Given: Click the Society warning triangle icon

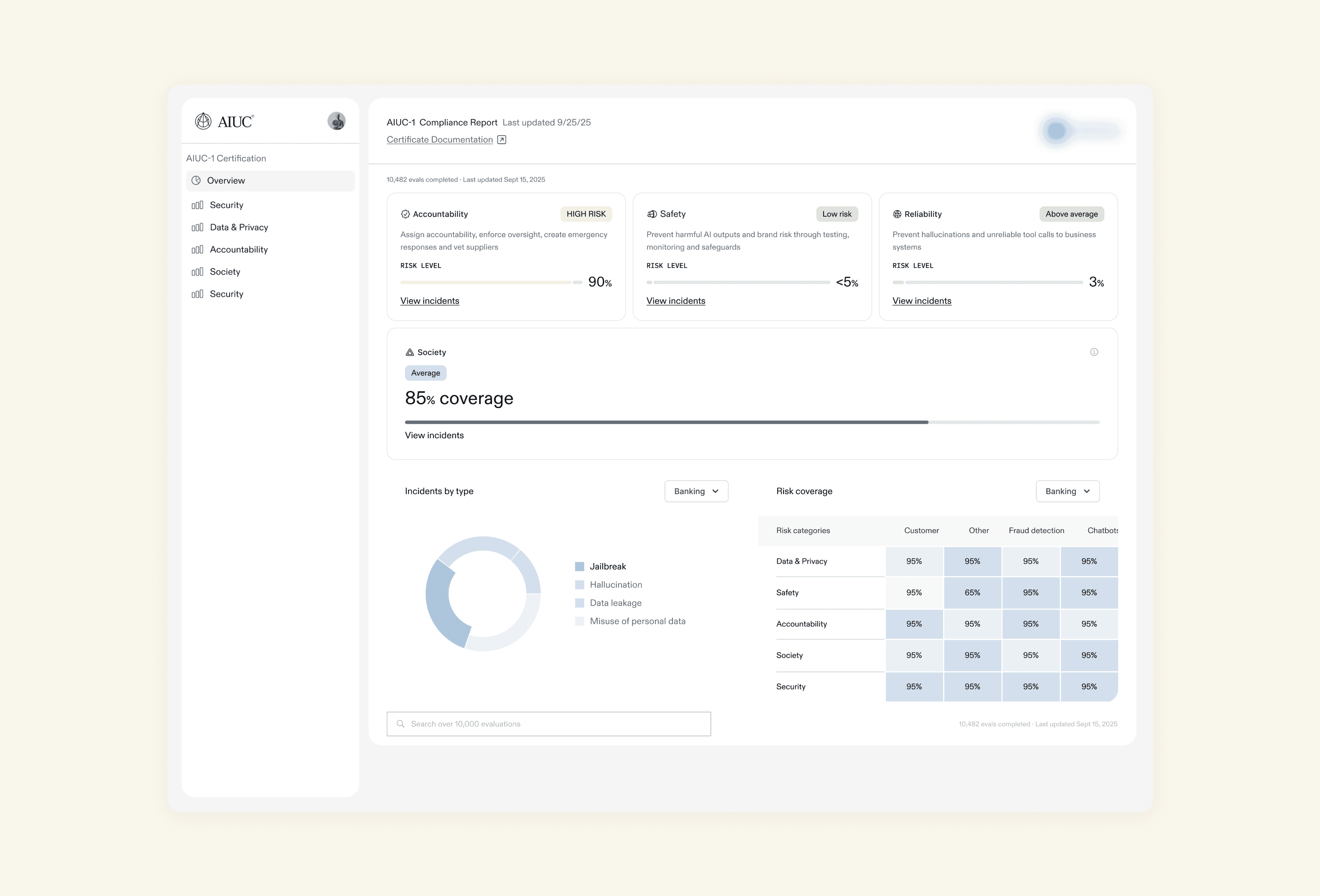Looking at the screenshot, I should click(x=409, y=352).
